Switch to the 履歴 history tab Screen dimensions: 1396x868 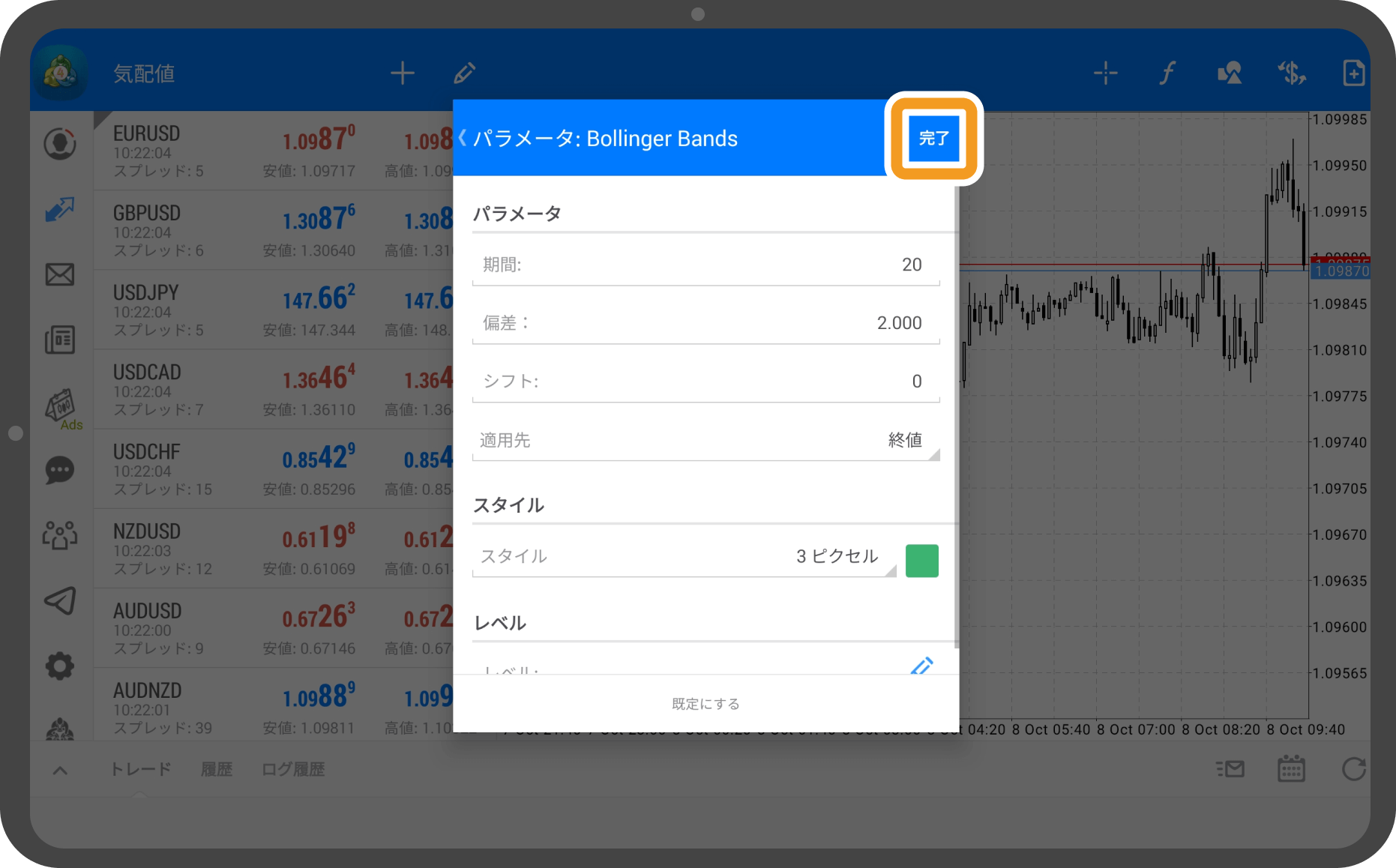pyautogui.click(x=217, y=769)
